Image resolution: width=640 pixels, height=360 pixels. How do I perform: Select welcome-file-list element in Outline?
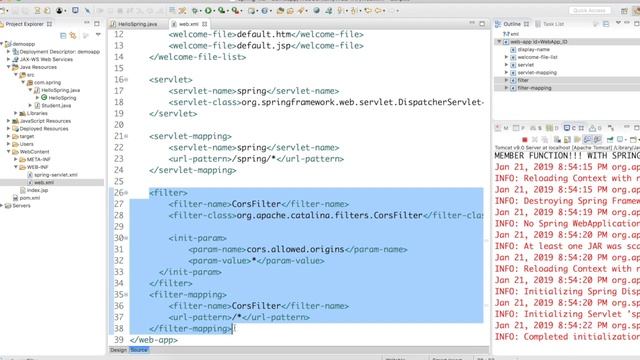[537, 57]
